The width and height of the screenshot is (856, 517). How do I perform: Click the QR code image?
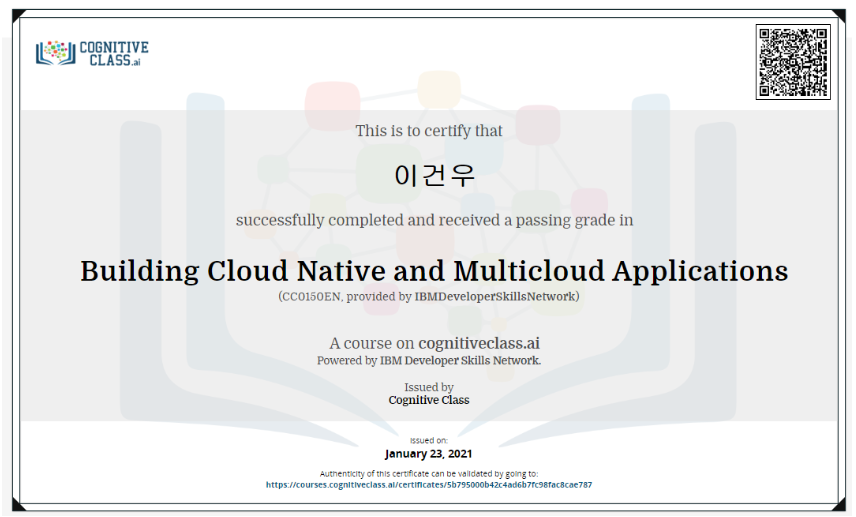point(793,62)
